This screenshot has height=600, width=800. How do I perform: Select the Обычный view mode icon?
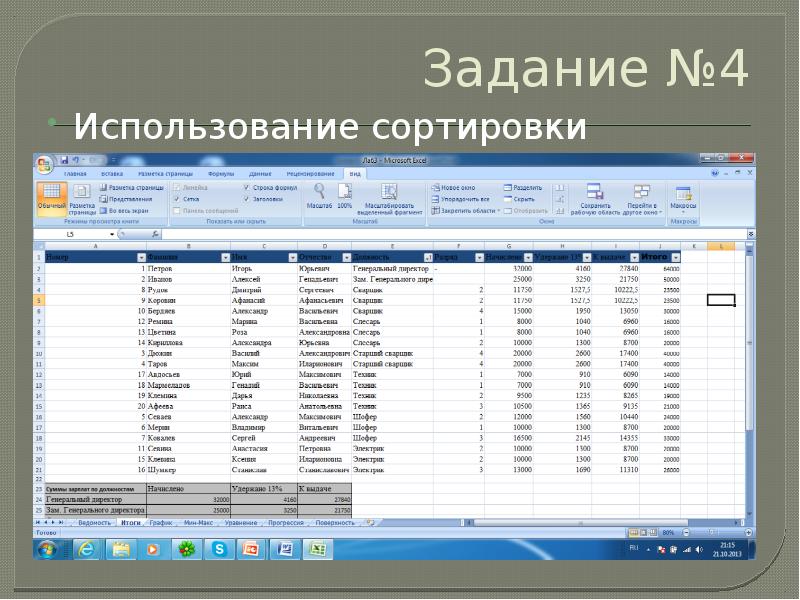[52, 197]
